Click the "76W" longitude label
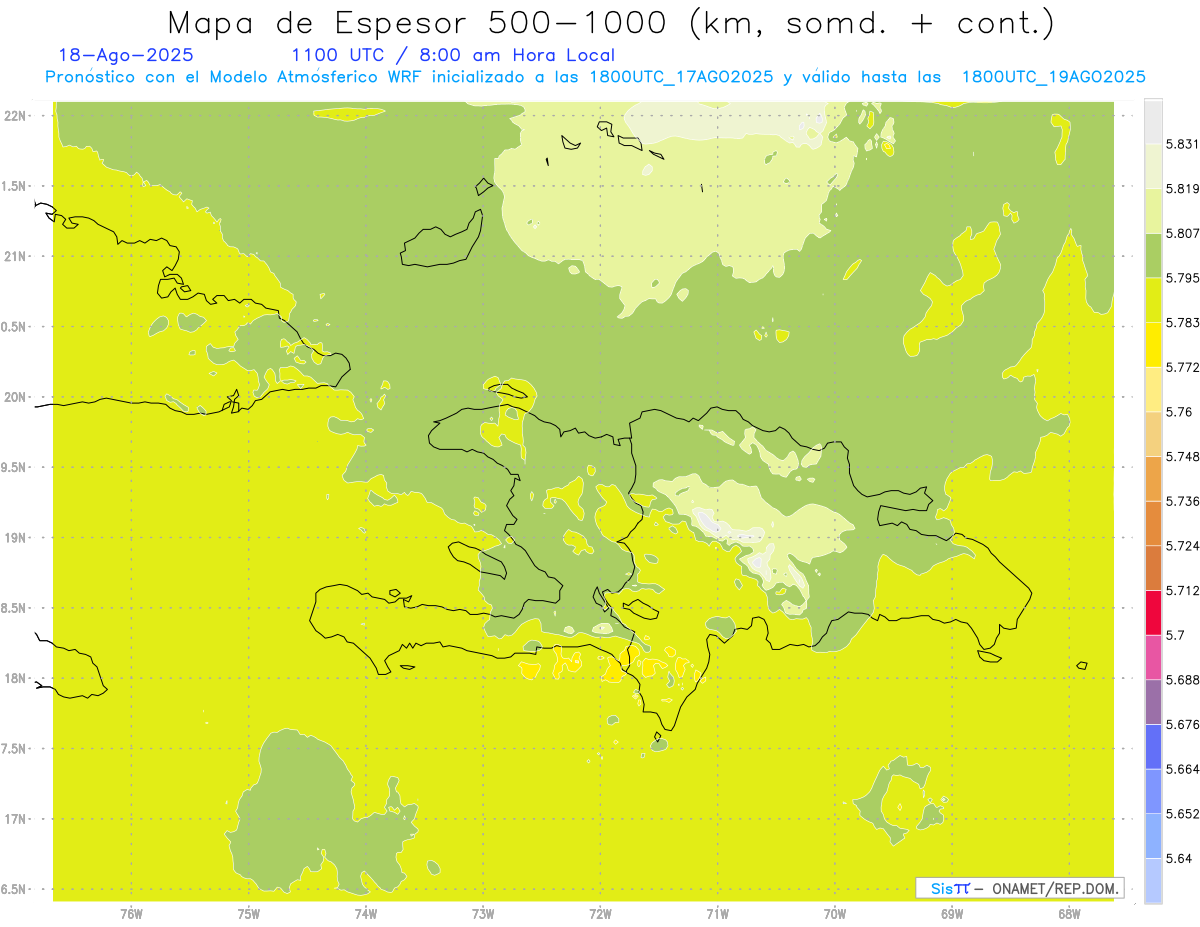Viewport: 1200px width, 927px height. pos(131,914)
